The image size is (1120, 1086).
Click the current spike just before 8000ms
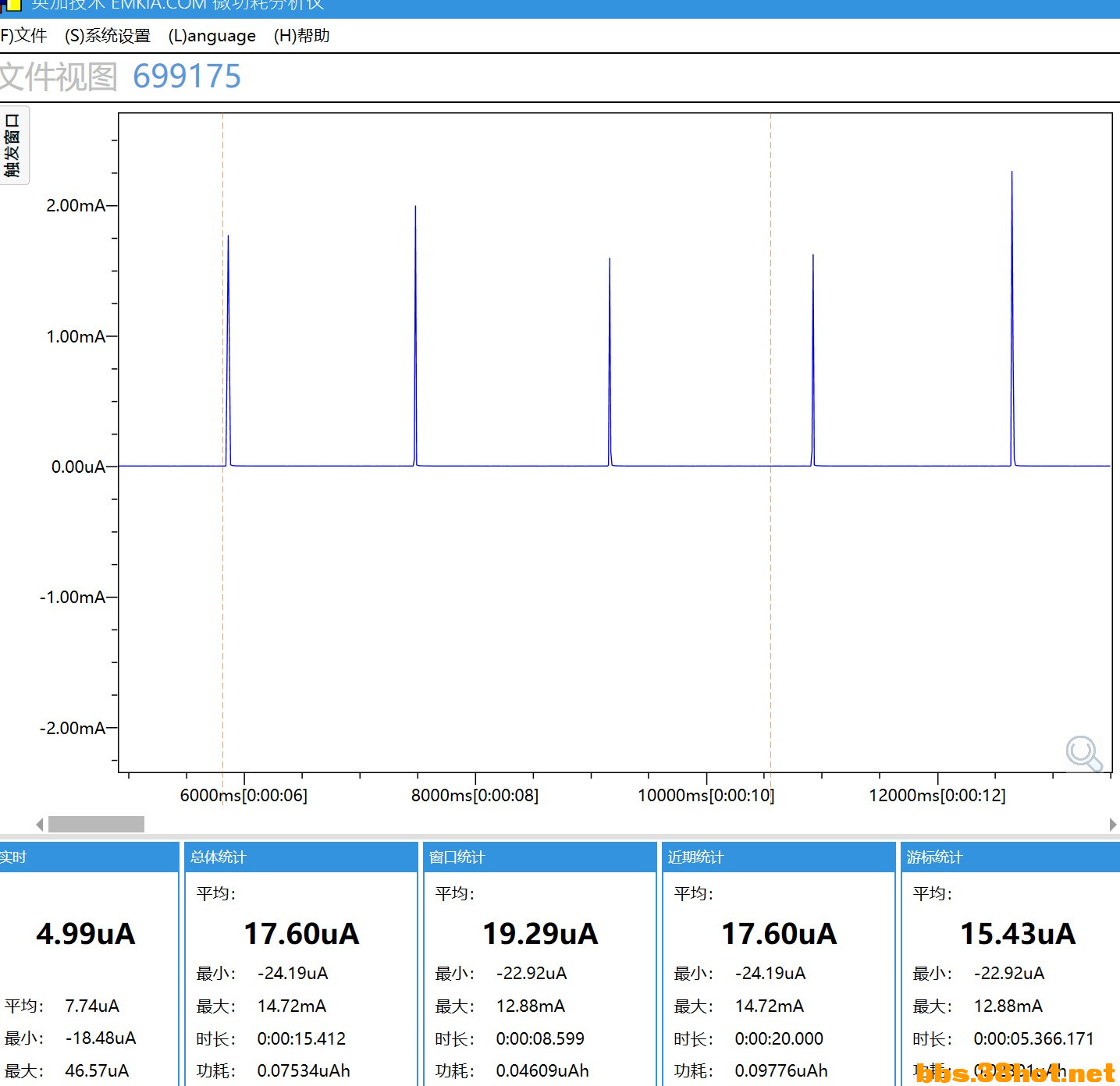click(x=415, y=335)
